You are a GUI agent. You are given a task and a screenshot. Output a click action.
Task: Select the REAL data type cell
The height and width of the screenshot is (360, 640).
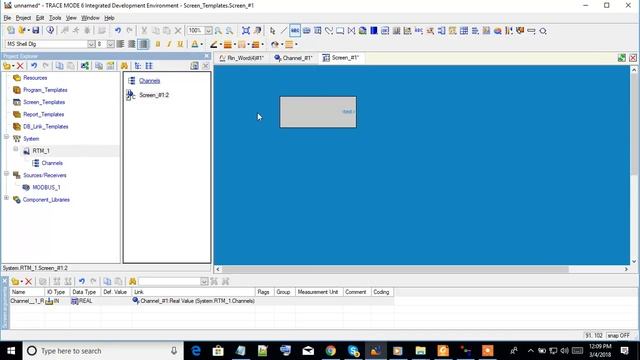85,301
